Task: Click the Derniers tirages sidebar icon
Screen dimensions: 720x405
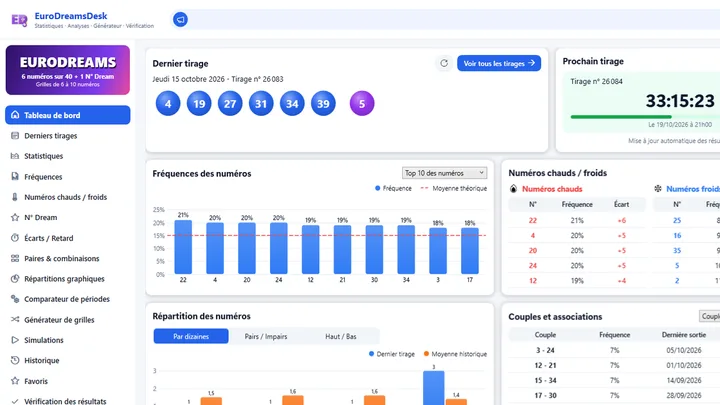Action: pos(15,135)
